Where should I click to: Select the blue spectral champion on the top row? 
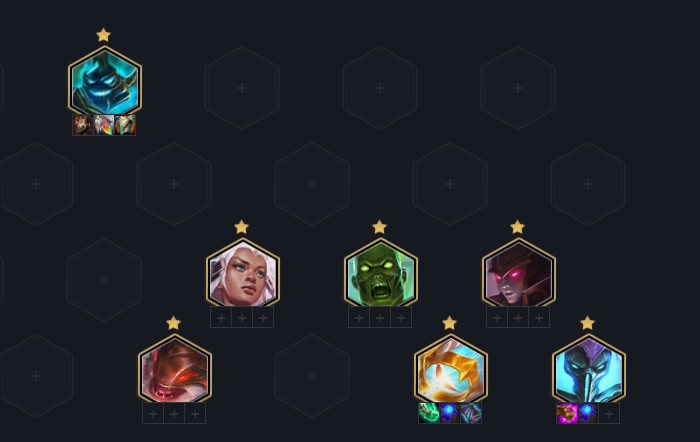tap(105, 82)
